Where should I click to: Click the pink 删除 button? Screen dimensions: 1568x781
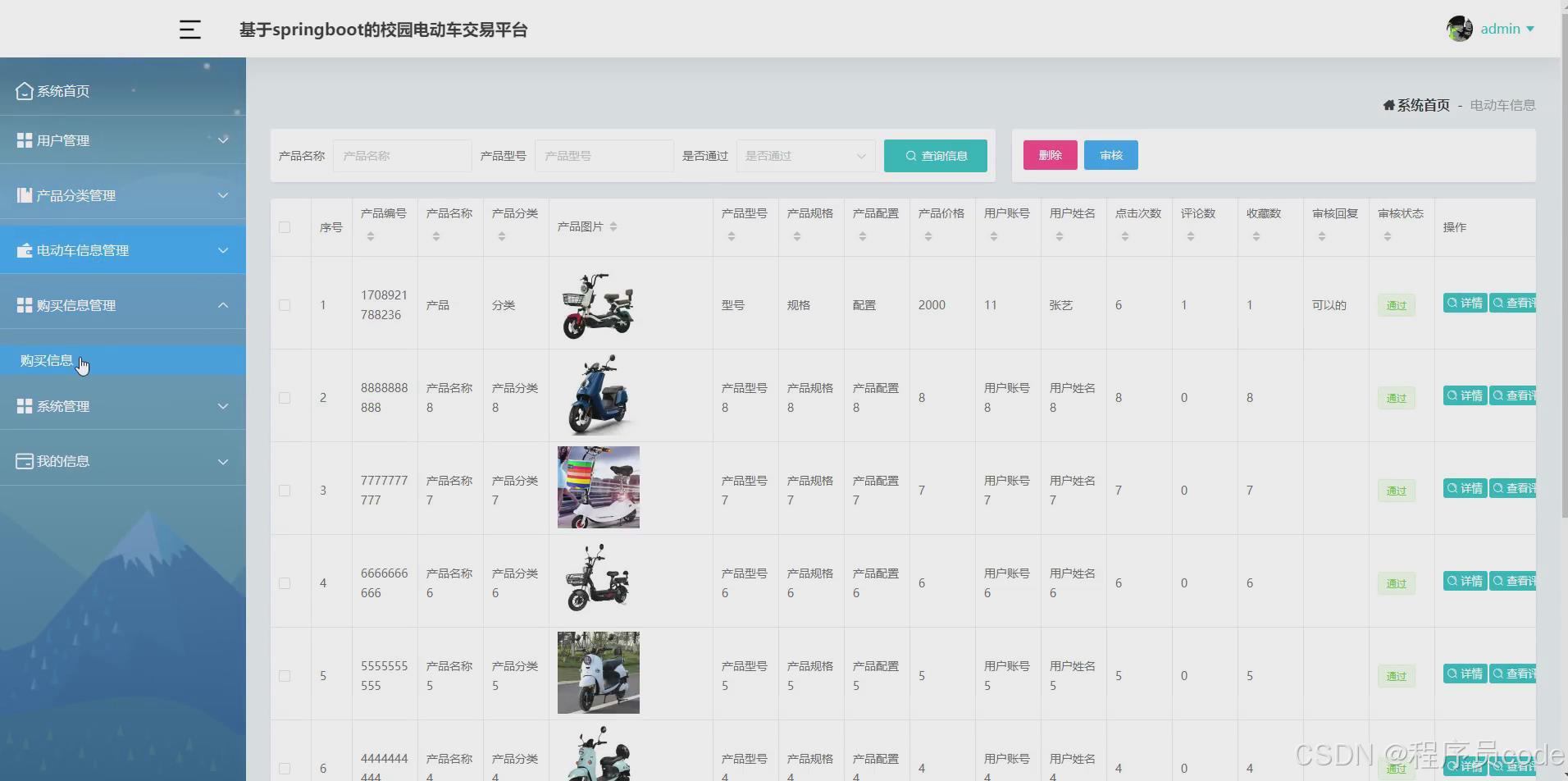click(1051, 155)
